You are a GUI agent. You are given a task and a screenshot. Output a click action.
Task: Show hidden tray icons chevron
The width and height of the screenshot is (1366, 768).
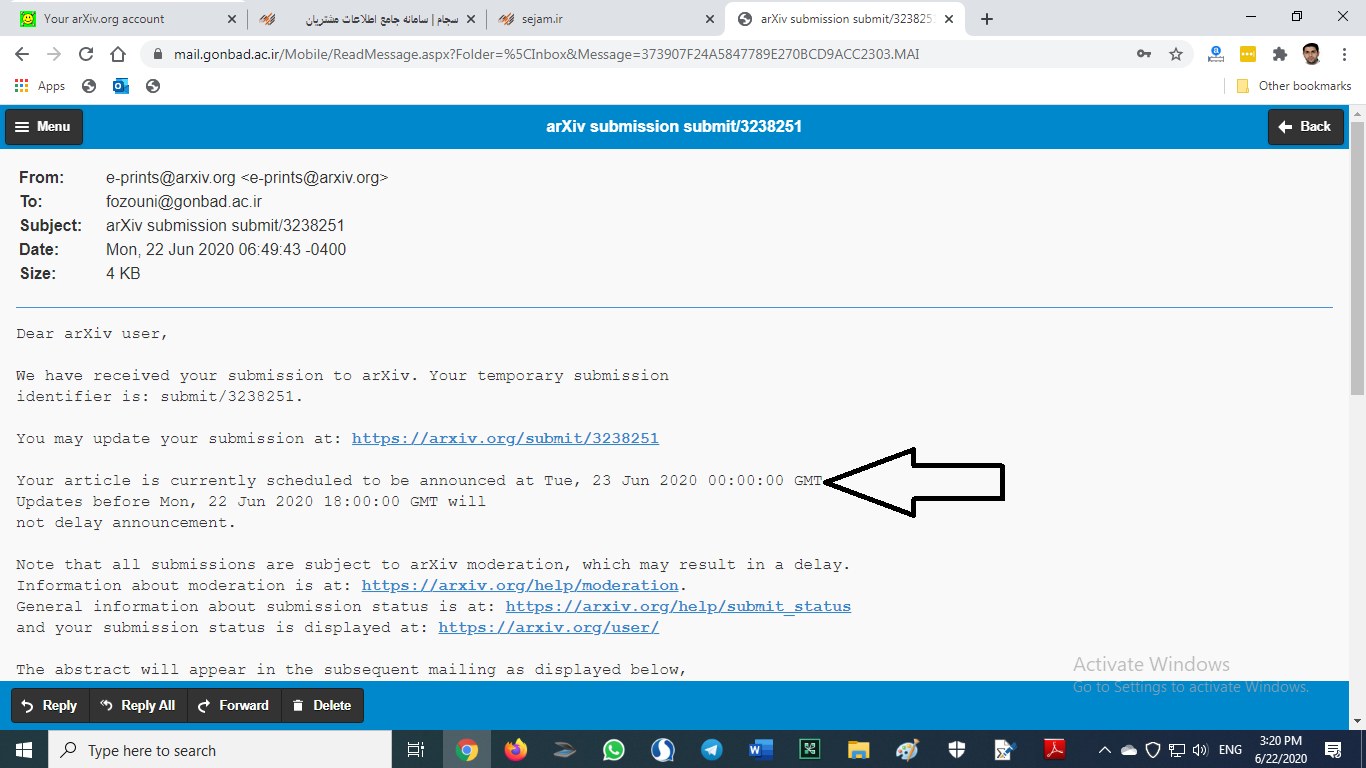[x=1105, y=750]
